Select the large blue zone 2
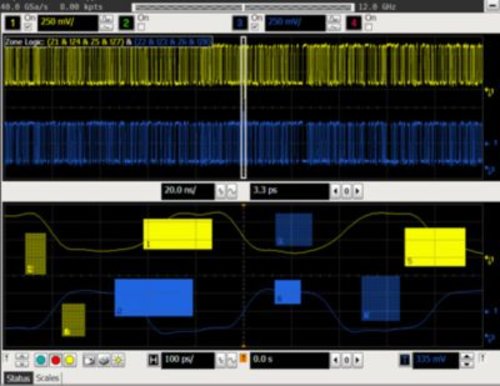 (154, 298)
